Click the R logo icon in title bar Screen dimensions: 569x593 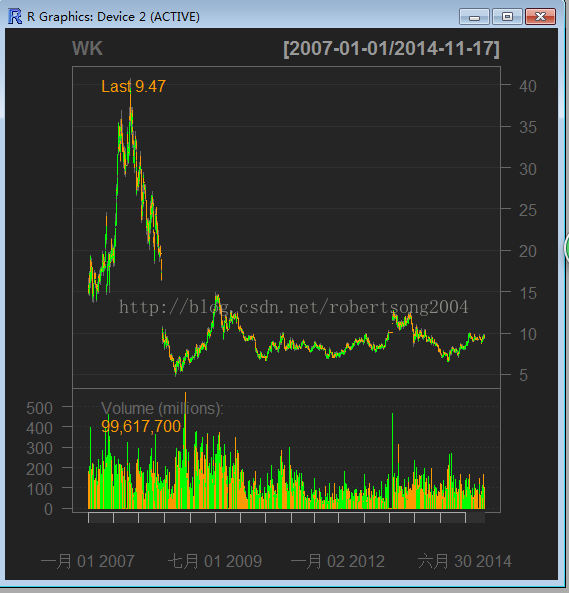click(15, 17)
